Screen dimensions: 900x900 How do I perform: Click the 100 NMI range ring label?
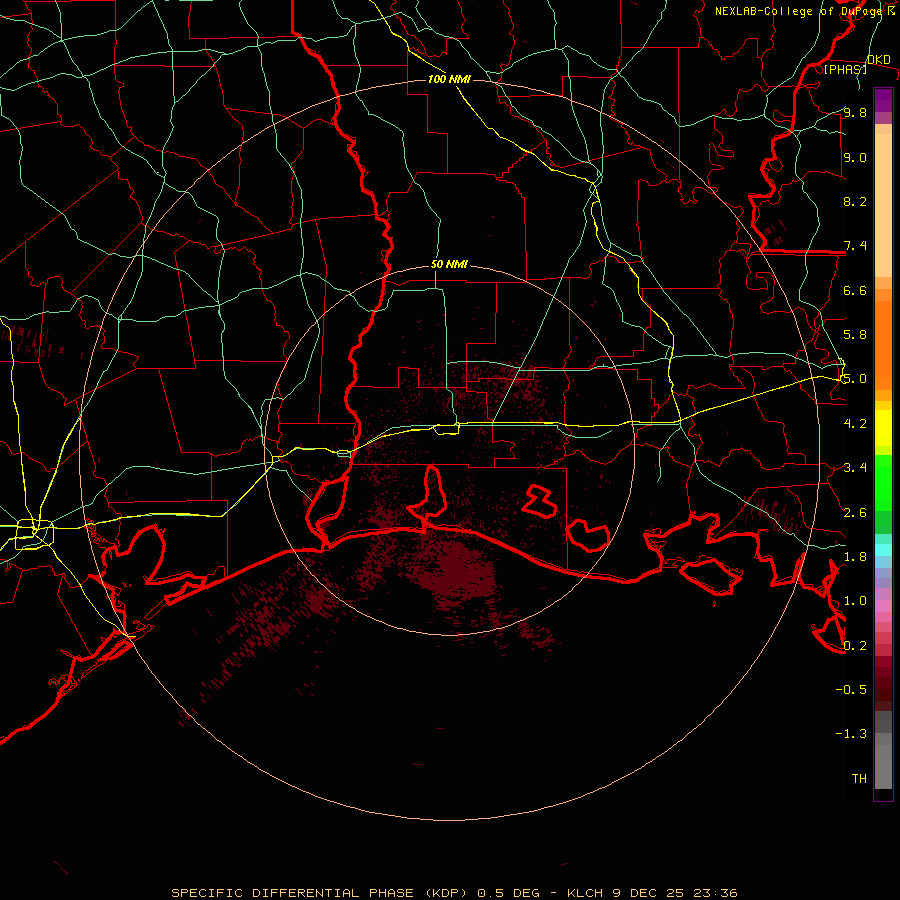(449, 79)
